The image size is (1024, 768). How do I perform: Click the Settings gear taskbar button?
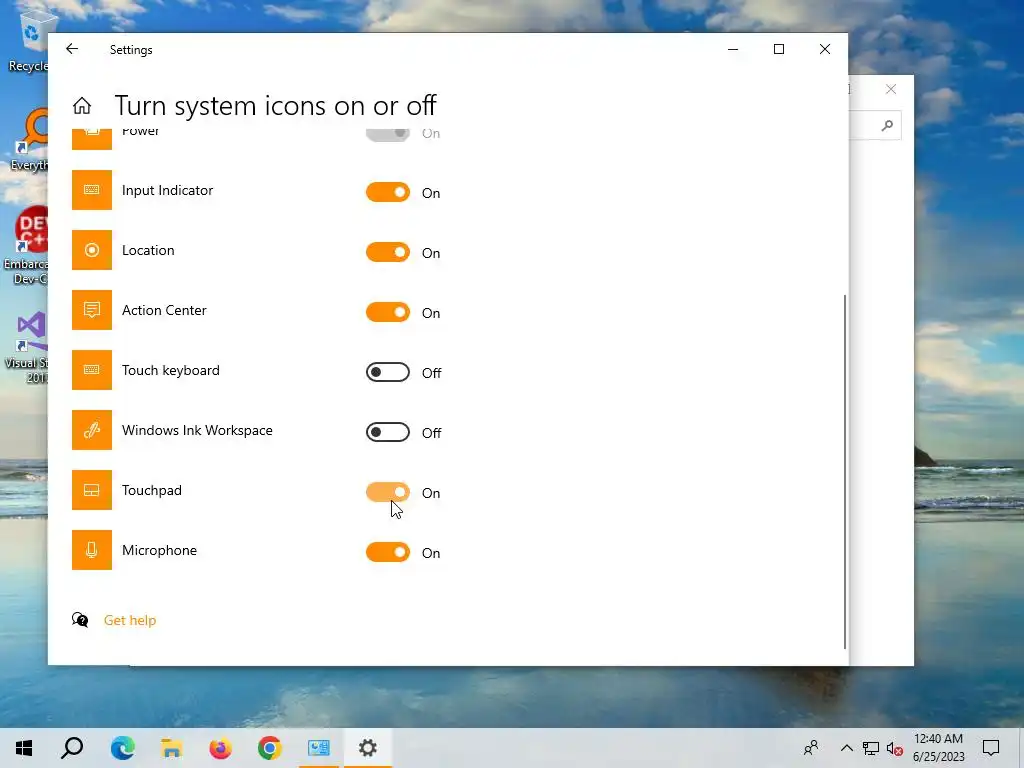[368, 748]
